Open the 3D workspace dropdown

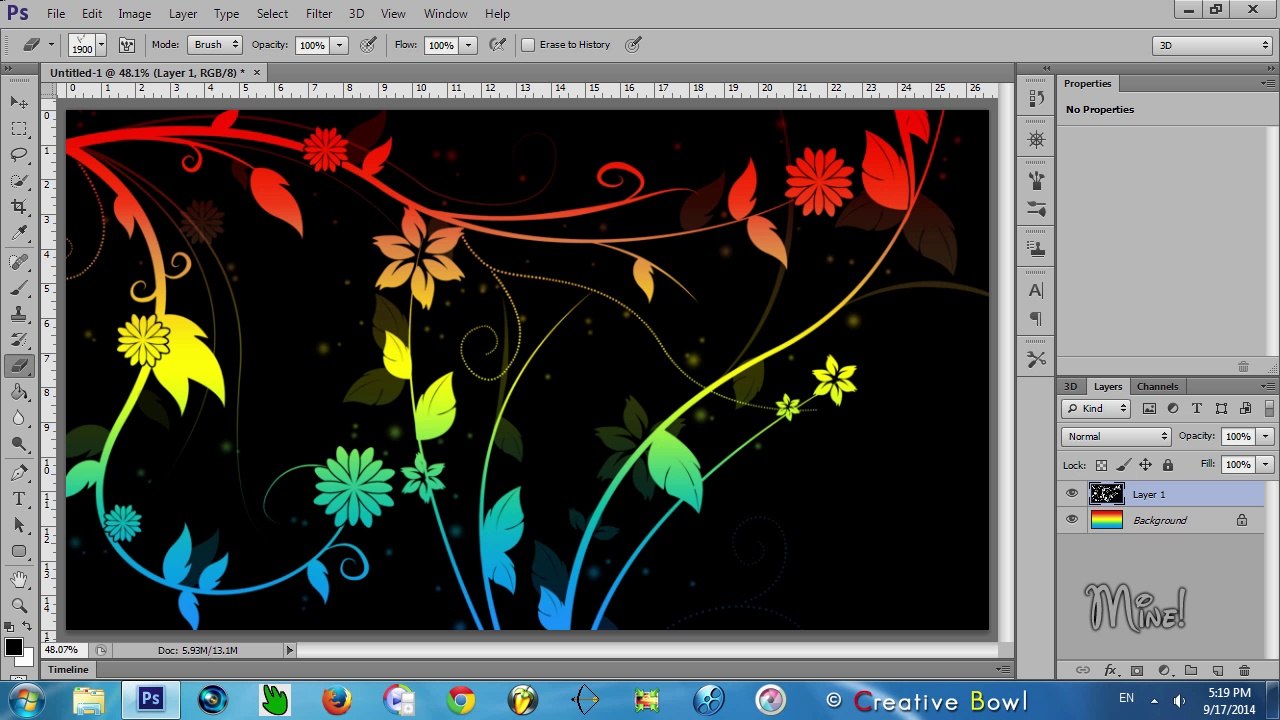point(1212,45)
